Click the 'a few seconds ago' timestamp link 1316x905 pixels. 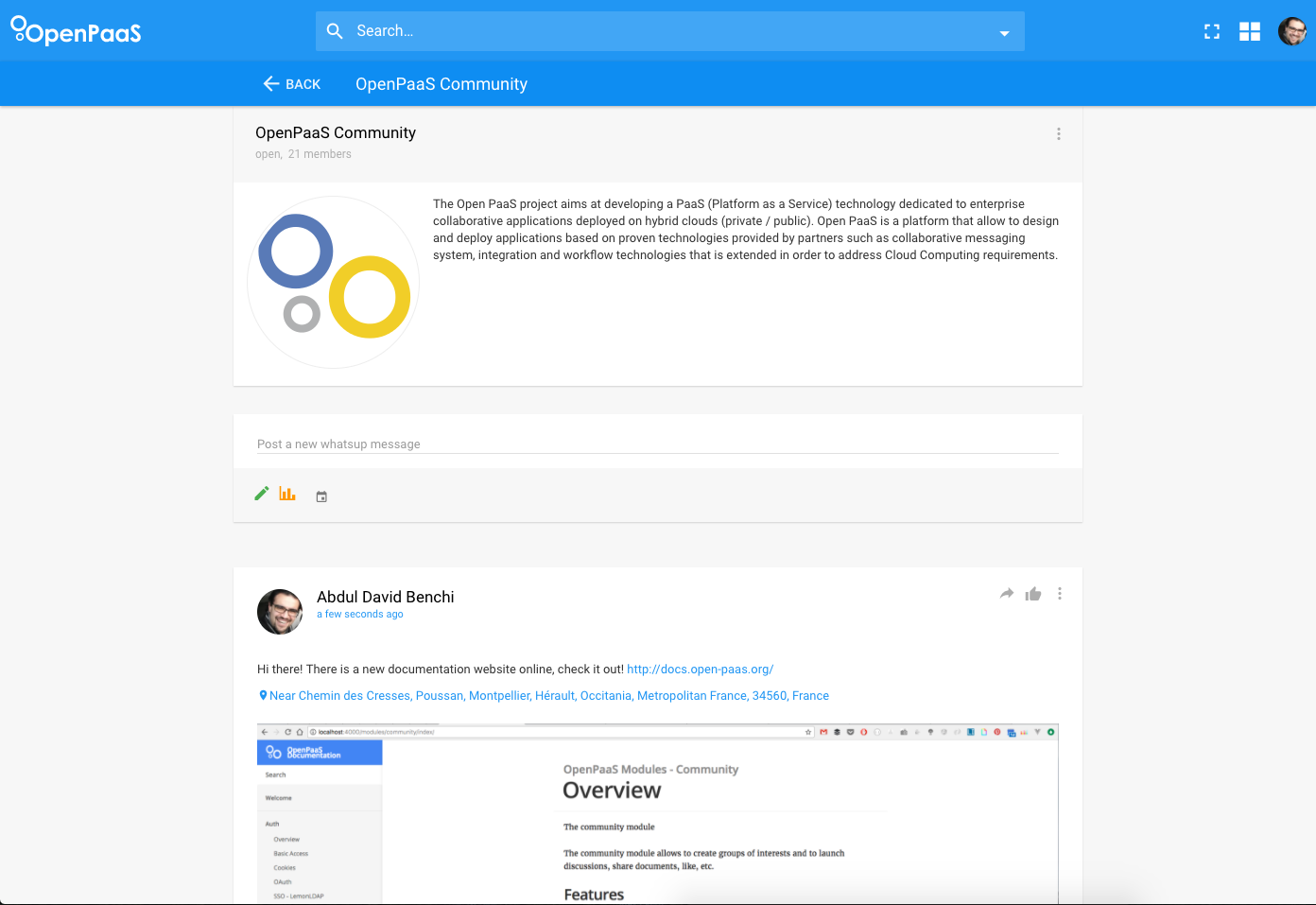(x=360, y=615)
